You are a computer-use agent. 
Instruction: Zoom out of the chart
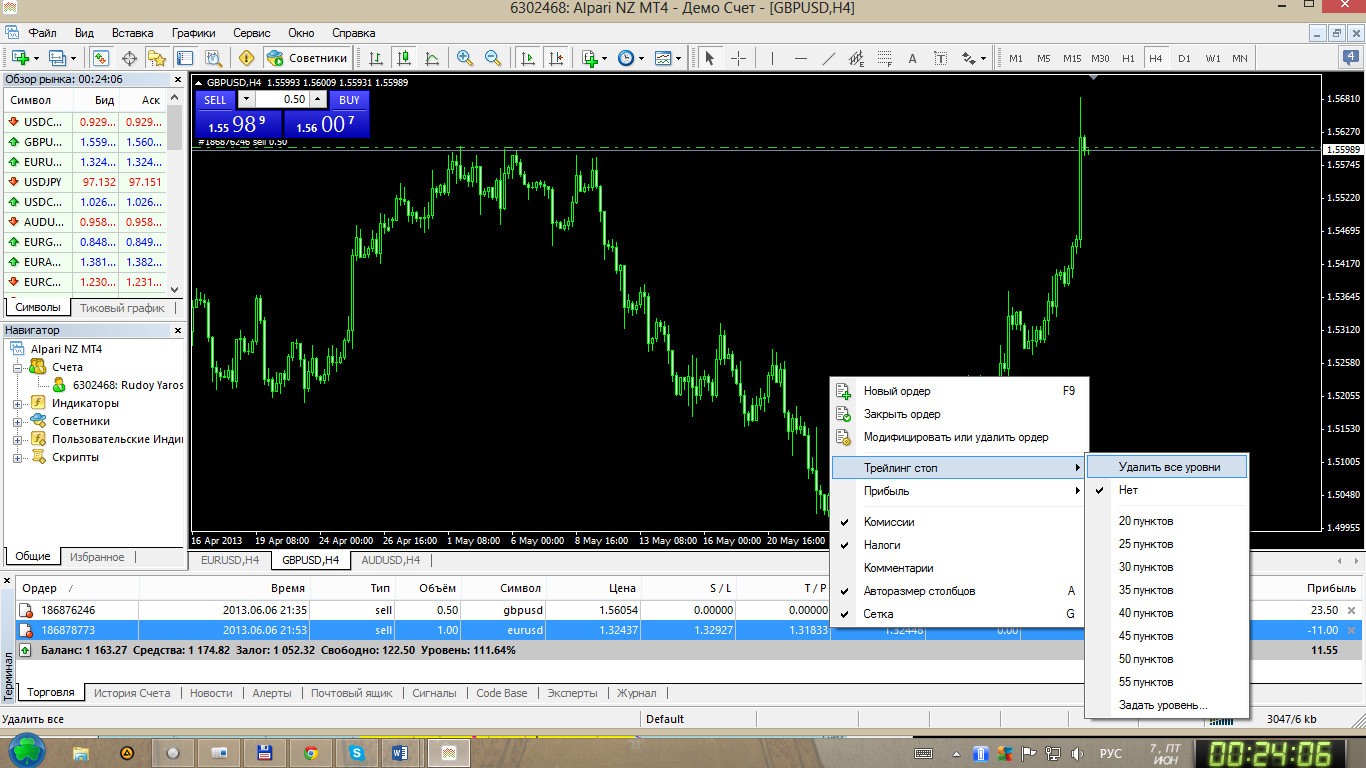pyautogui.click(x=493, y=58)
